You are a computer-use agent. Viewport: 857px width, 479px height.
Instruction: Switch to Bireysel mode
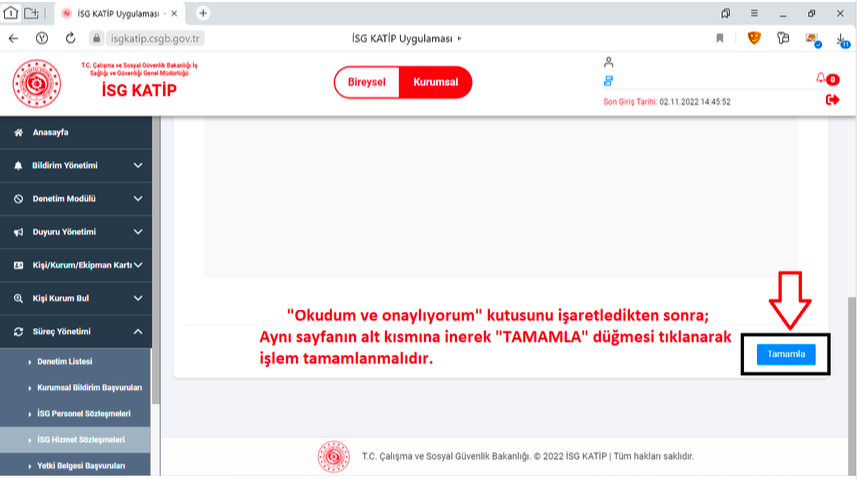[366, 82]
